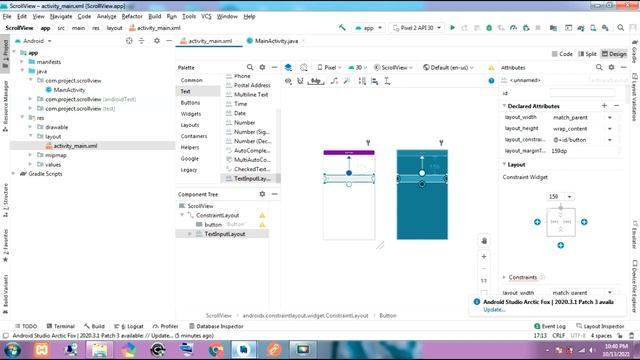Screen dimensions: 640x360
Task: Click the Make Project hammer icon
Action: 342,28
